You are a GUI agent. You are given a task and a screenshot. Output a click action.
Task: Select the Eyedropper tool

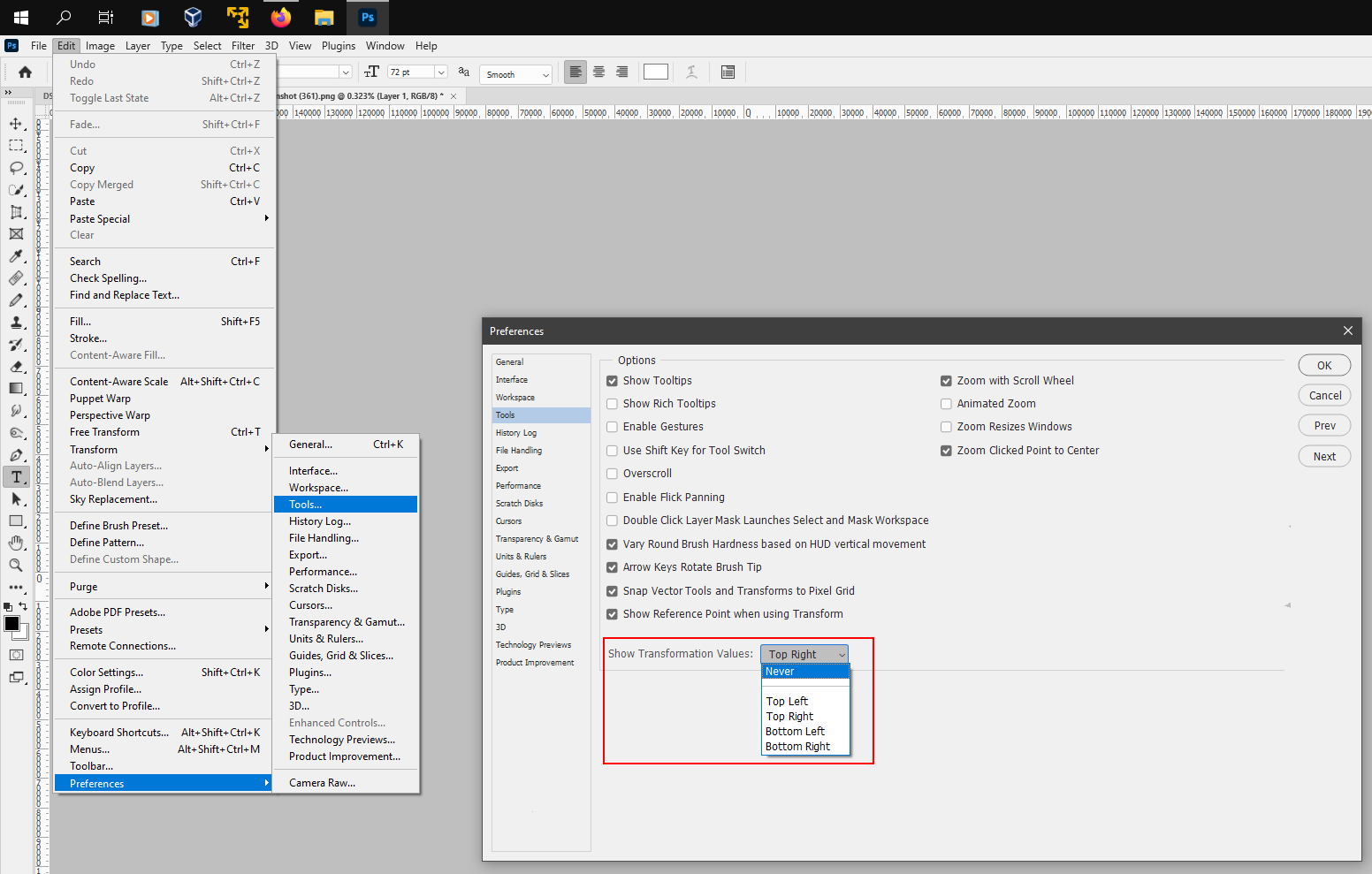[17, 256]
